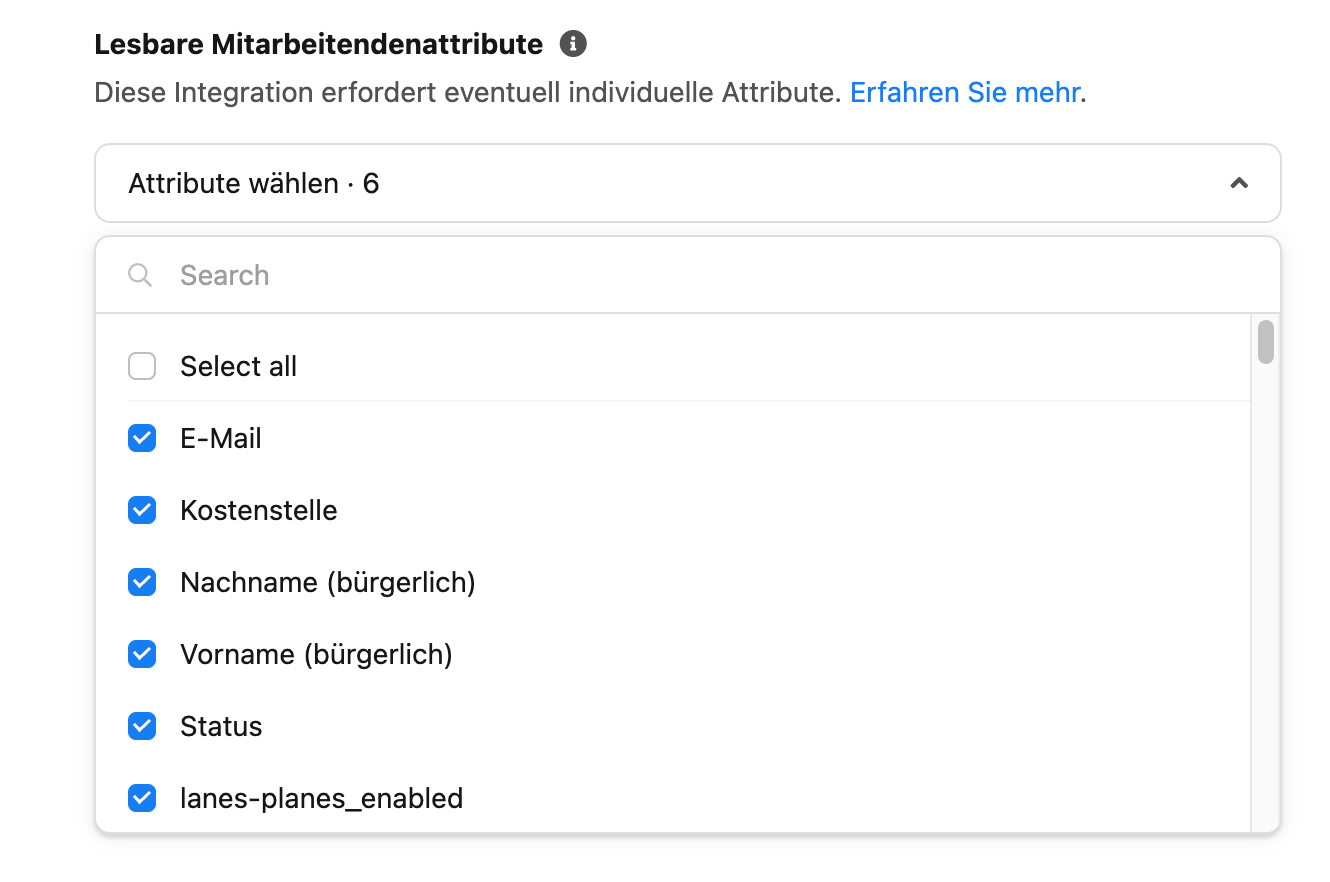The height and width of the screenshot is (882, 1330).
Task: Close the 'Attribute wählen · 6' dropdown
Action: pos(688,183)
